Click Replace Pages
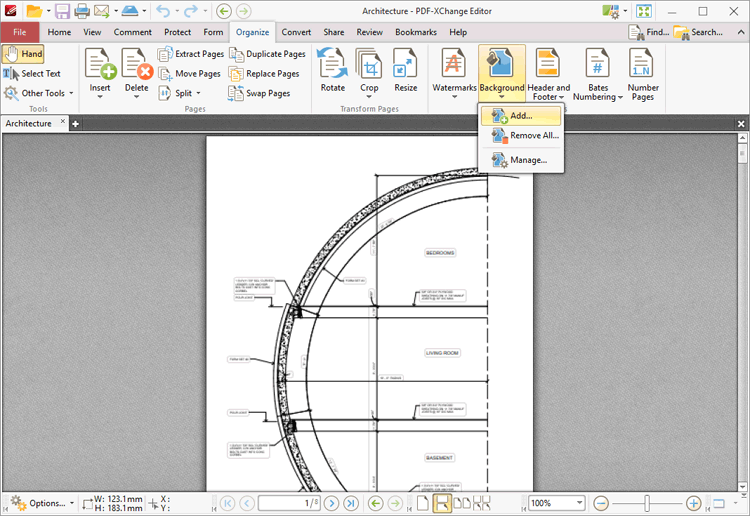The height and width of the screenshot is (516, 750). [264, 74]
